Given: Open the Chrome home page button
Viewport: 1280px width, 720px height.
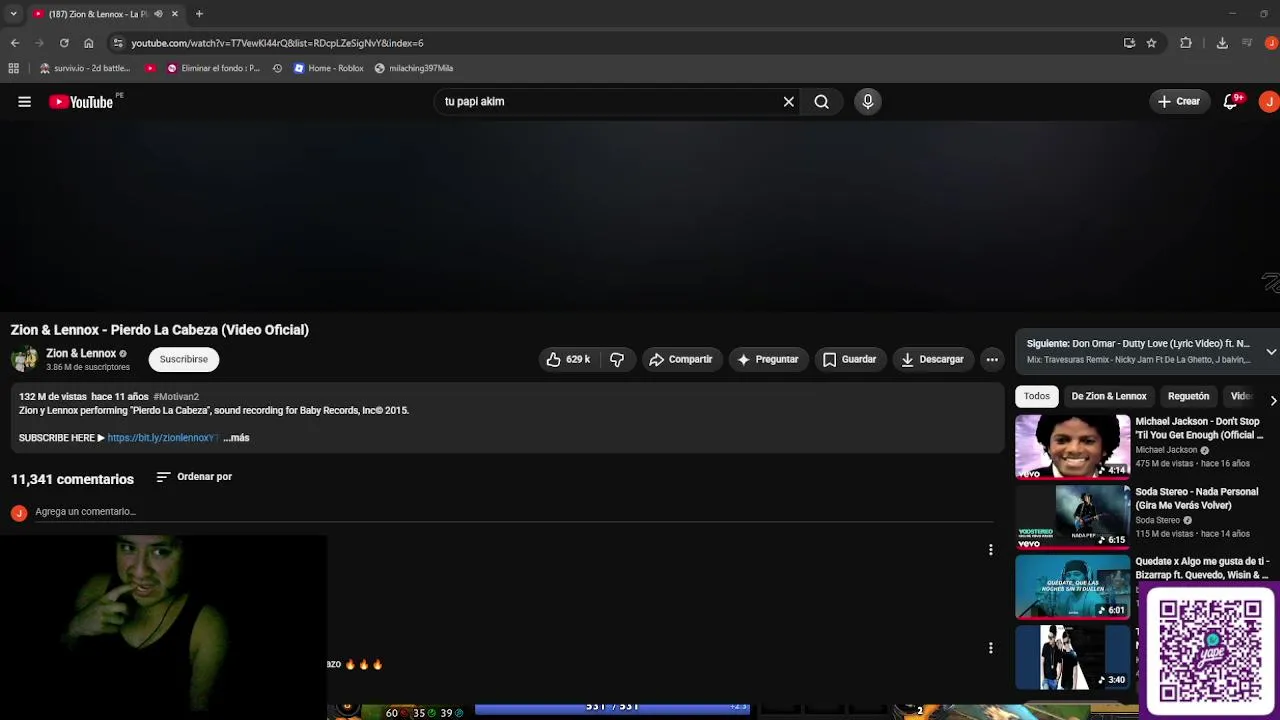Looking at the screenshot, I should click(x=88, y=43).
